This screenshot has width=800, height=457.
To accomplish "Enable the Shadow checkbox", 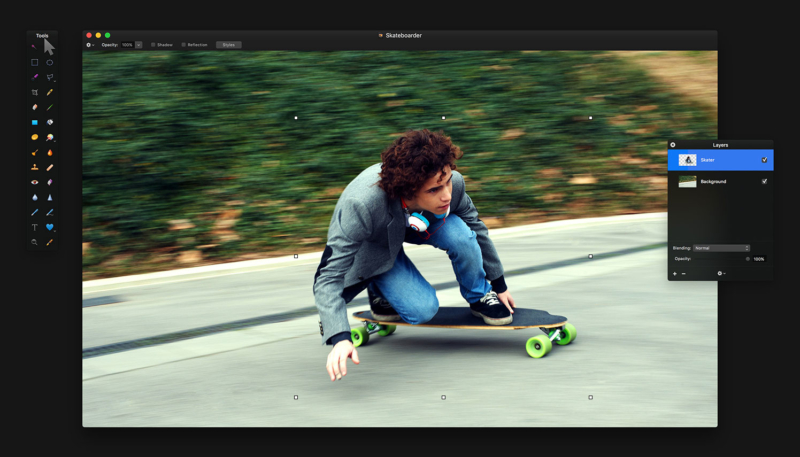I will point(153,45).
